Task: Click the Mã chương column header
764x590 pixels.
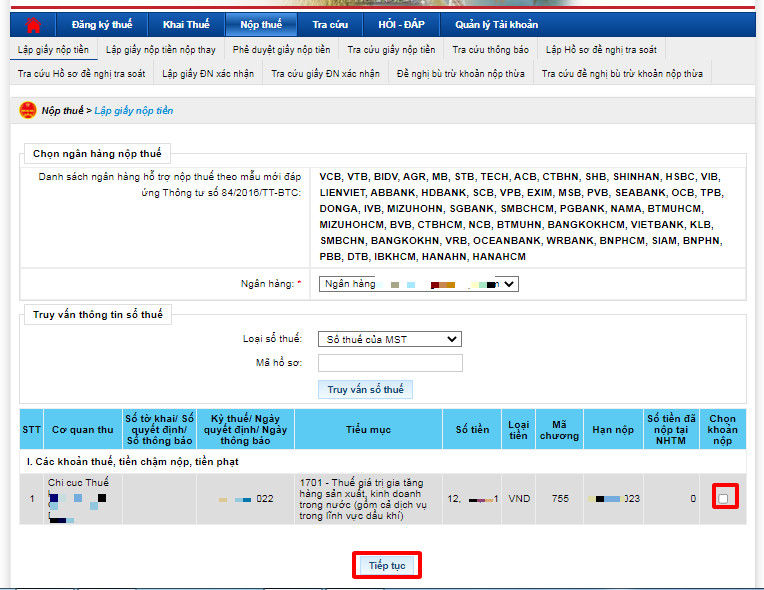Action: 559,429
